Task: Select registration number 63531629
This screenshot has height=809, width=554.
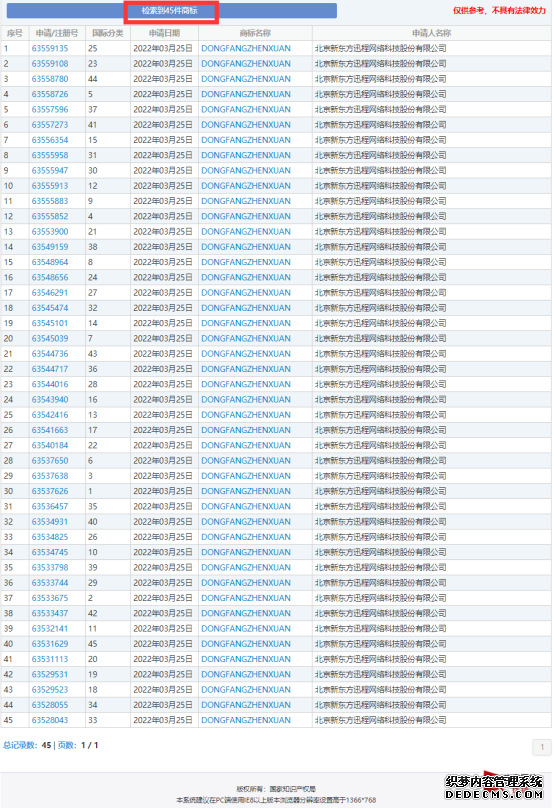Action: [50, 644]
